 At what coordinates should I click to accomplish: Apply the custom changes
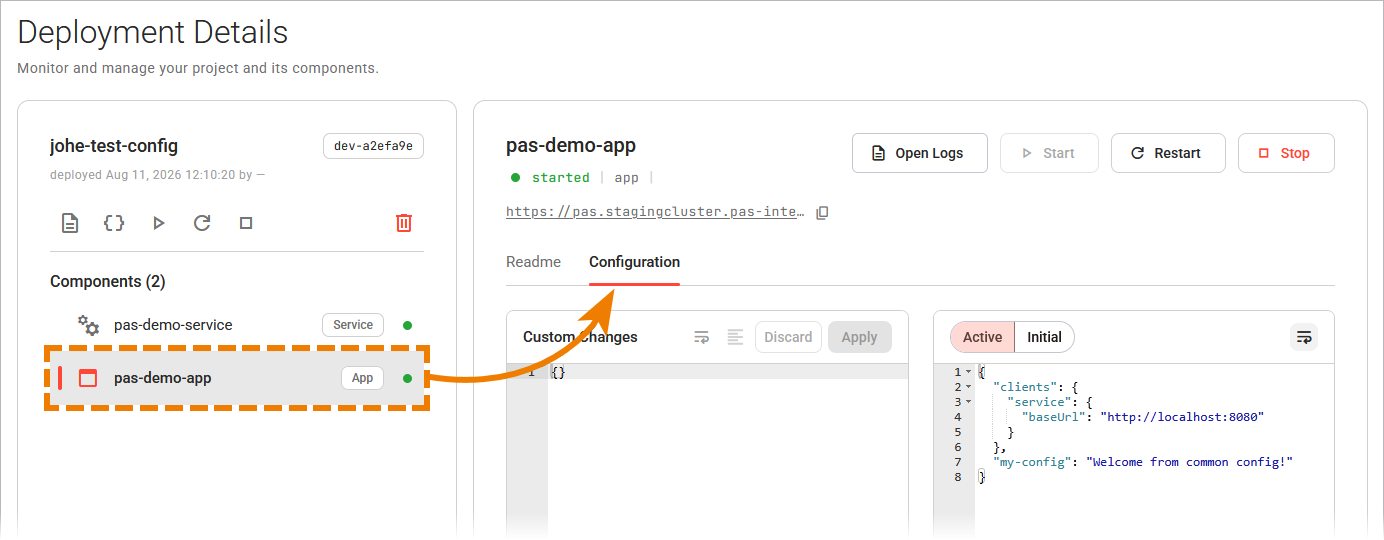click(859, 337)
